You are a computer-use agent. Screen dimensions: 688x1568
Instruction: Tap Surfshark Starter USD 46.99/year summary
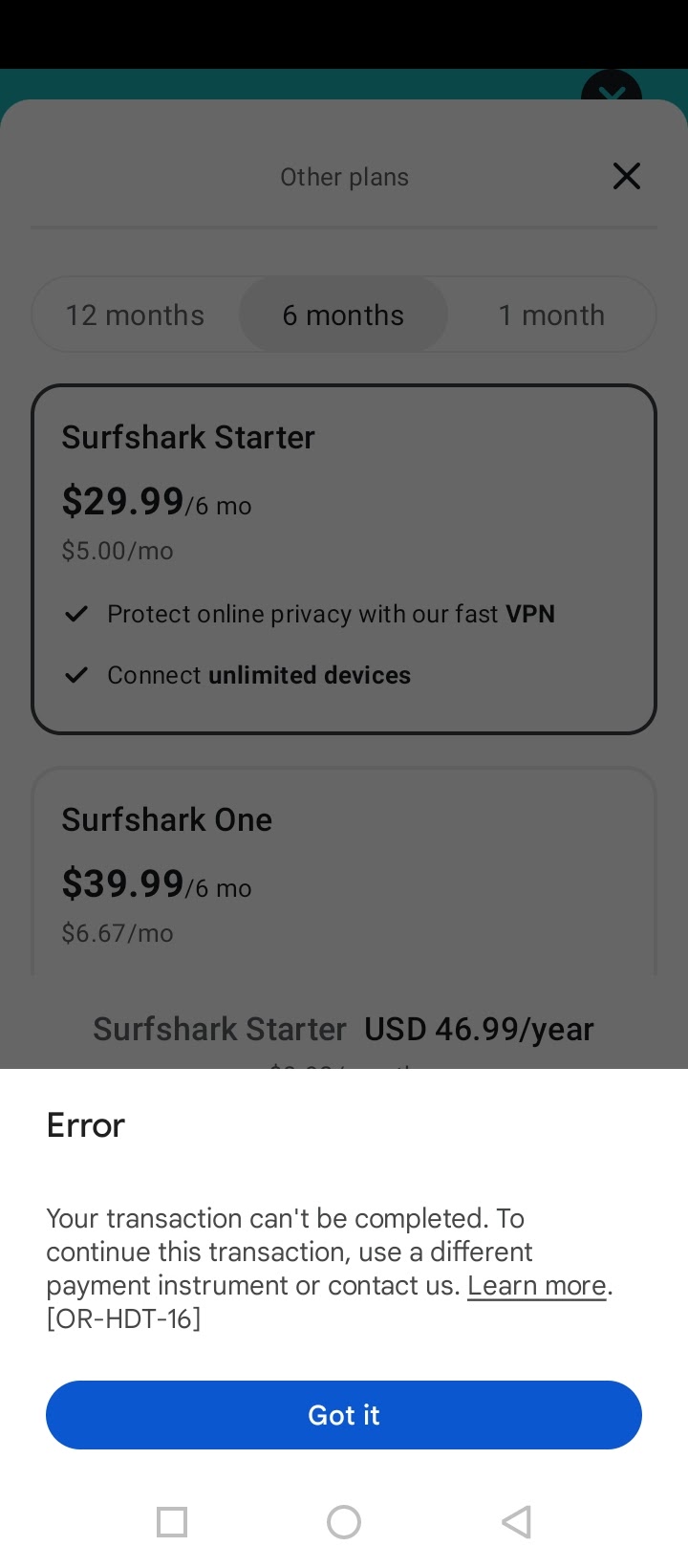click(343, 1030)
